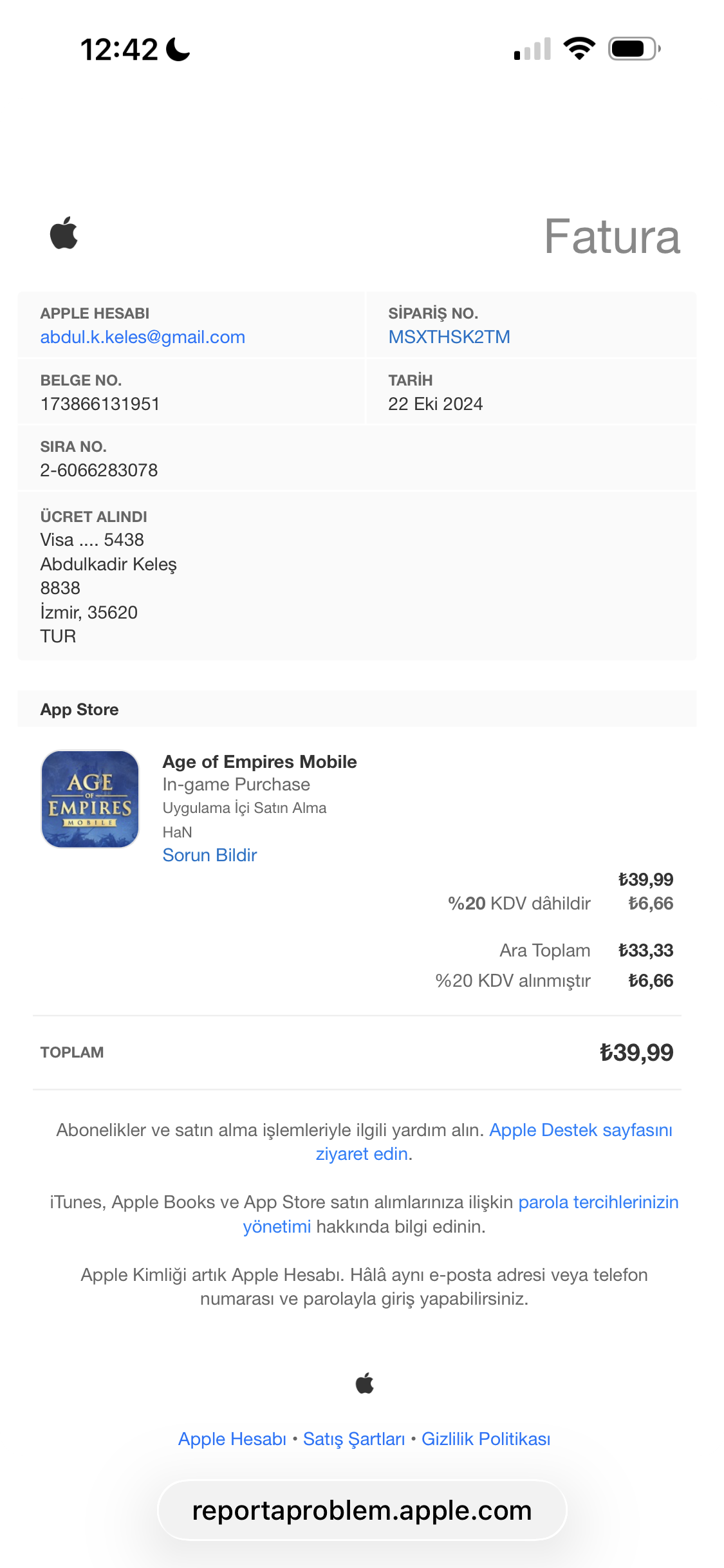
Task: Open order number MSXTHSK2TM link
Action: click(x=449, y=337)
